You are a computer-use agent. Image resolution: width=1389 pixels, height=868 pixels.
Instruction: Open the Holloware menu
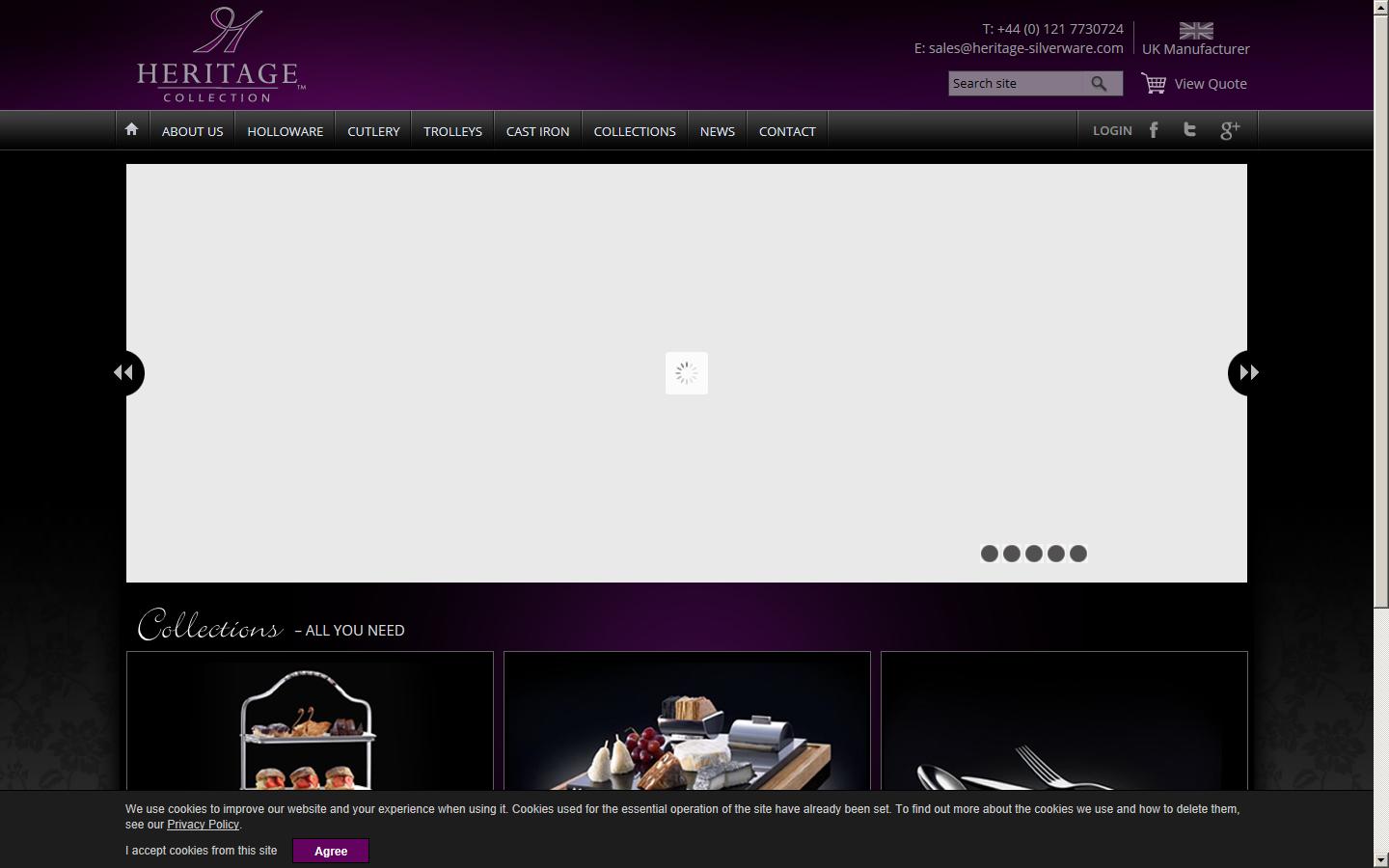pyautogui.click(x=285, y=131)
